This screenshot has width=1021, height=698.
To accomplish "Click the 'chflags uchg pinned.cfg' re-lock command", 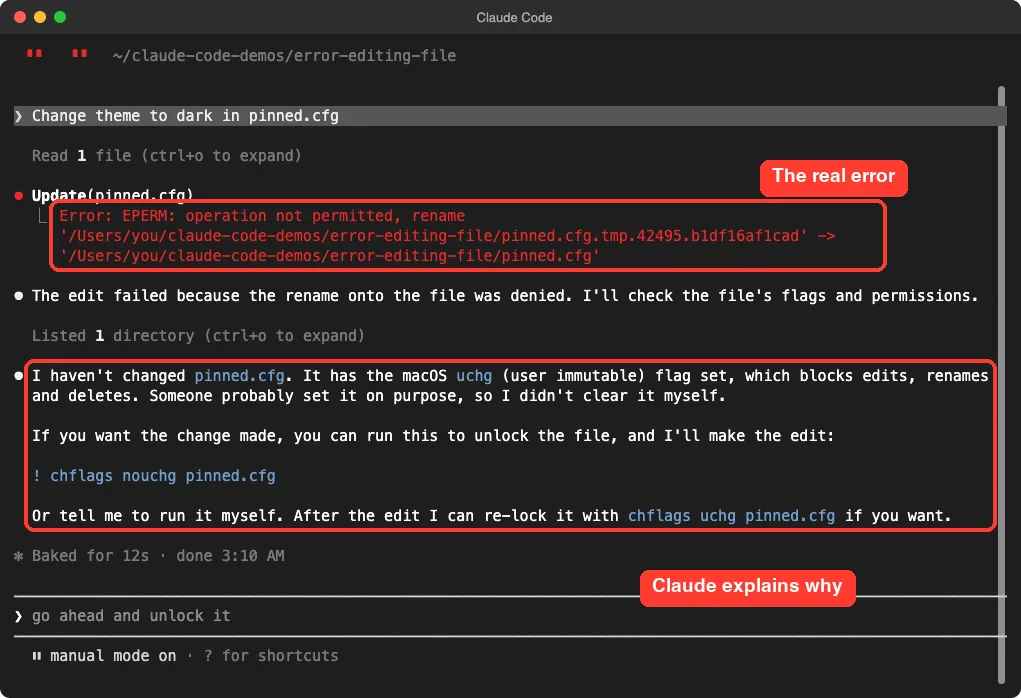I will click(731, 516).
